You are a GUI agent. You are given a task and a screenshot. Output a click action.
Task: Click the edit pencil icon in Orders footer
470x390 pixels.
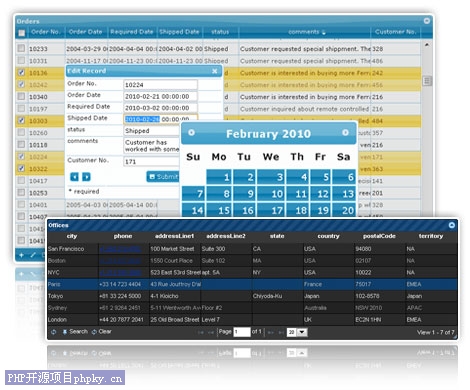pos(33,255)
